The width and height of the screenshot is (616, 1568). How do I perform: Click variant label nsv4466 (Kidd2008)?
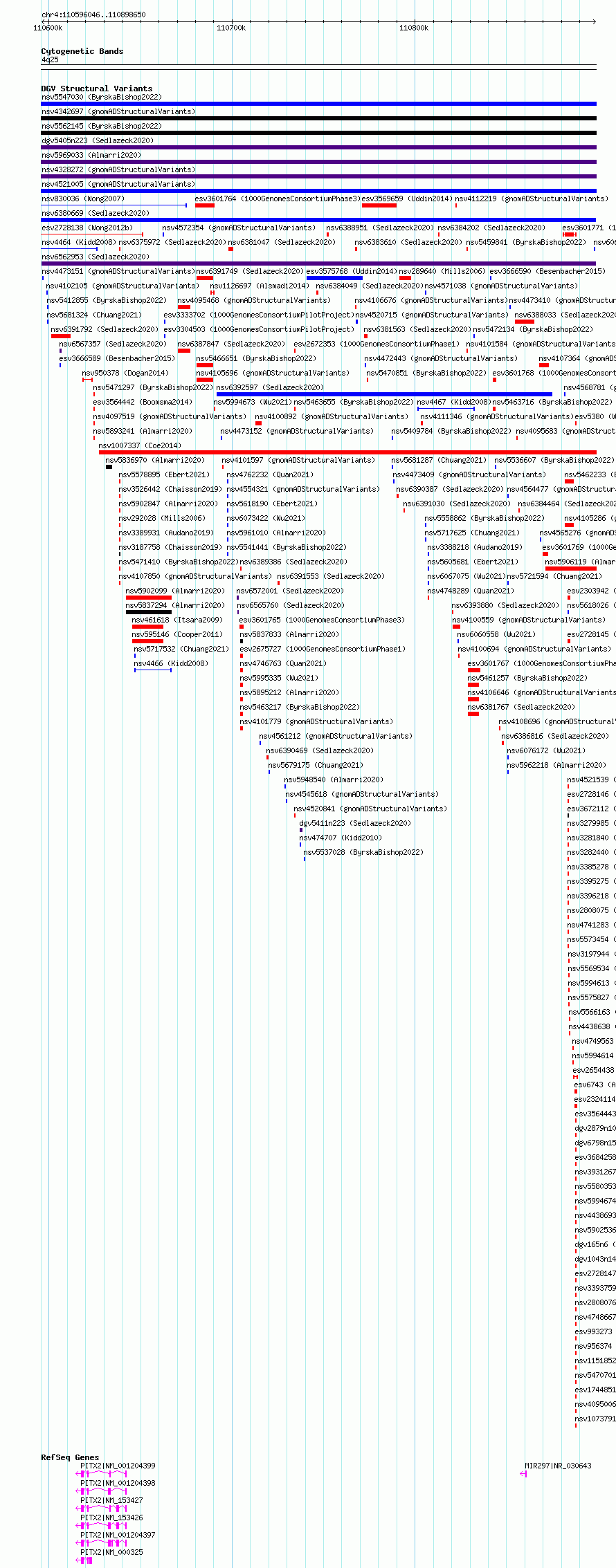[x=172, y=664]
